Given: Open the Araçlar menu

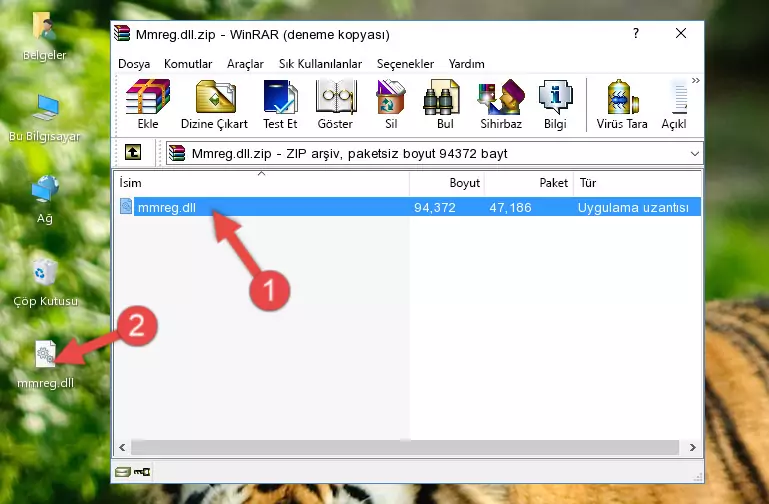Looking at the screenshot, I should [245, 64].
